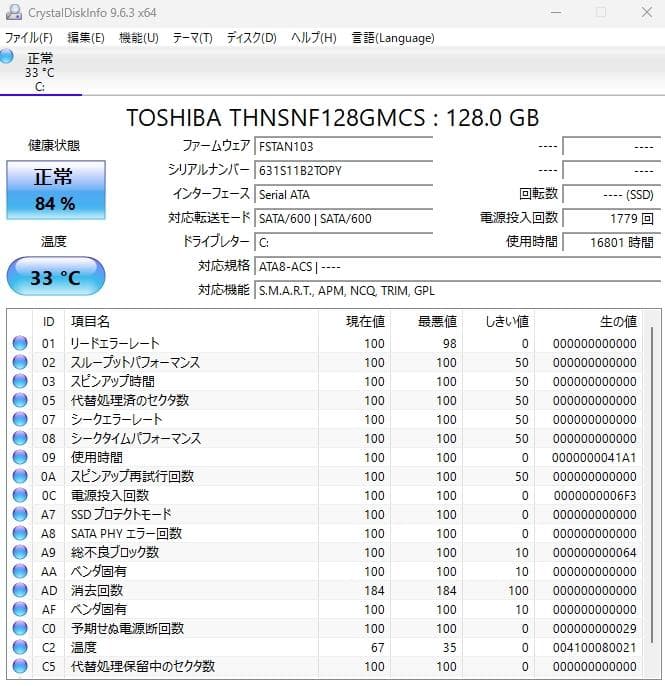Click status orb for 01 リードエラーレート
This screenshot has width=665, height=686.
[20, 343]
